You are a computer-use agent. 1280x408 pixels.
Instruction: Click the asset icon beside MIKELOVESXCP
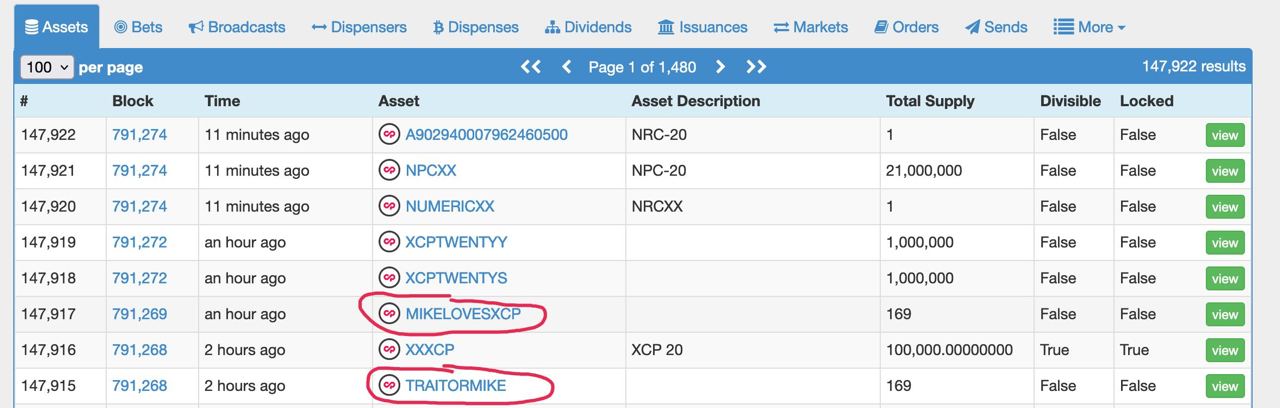[x=389, y=314]
